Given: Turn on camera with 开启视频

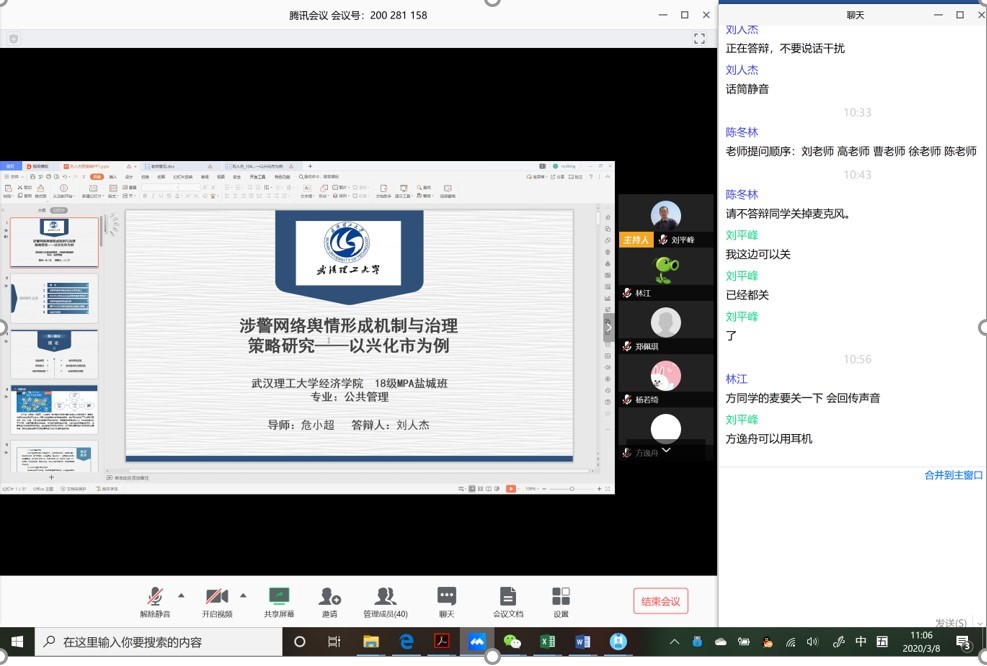Looking at the screenshot, I should pos(217,601).
